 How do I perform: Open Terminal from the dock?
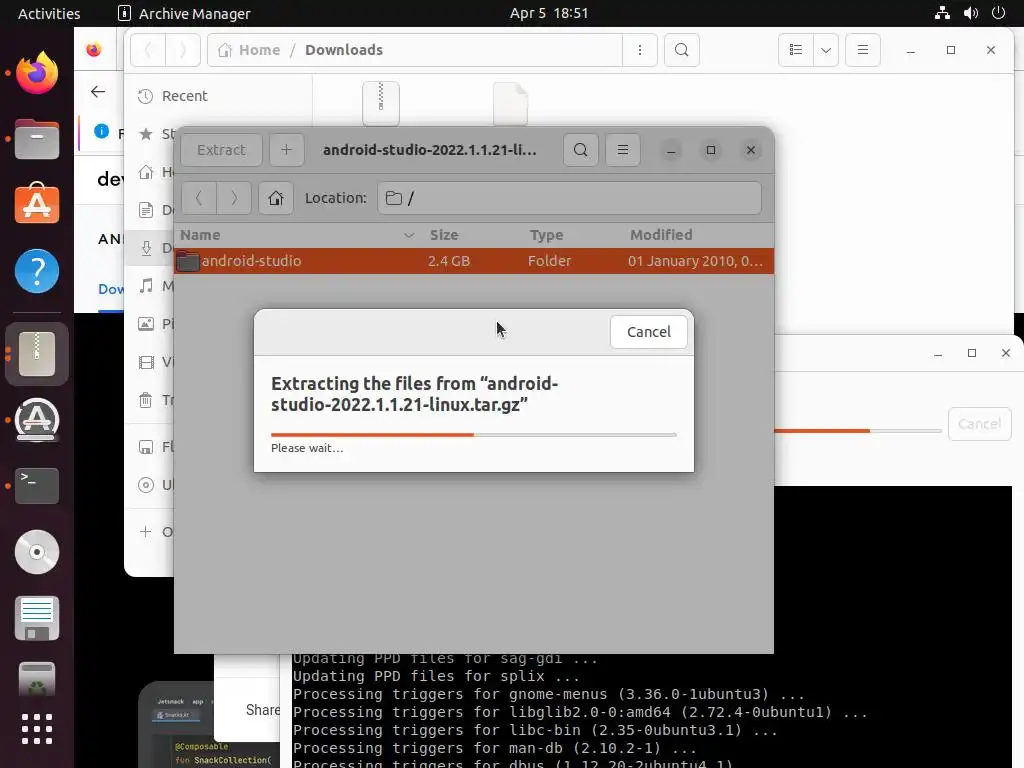37,485
